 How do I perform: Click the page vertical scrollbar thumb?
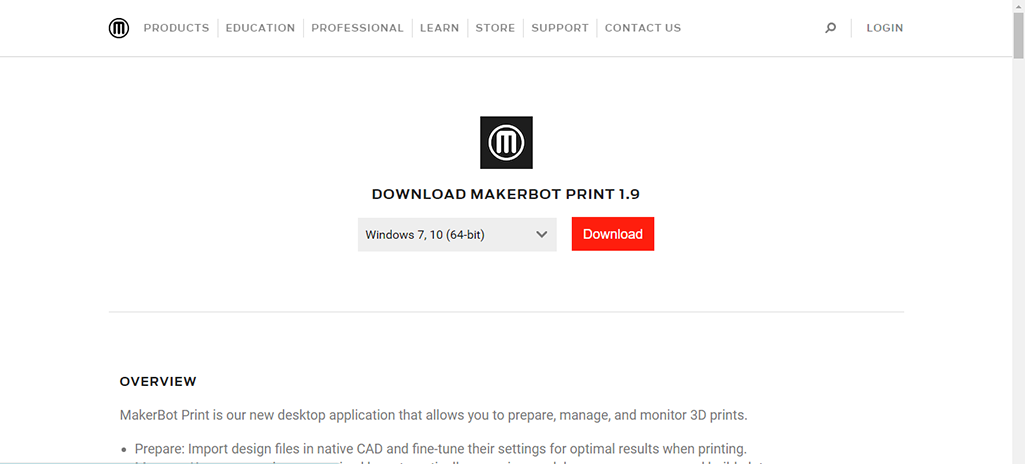coord(1018,35)
